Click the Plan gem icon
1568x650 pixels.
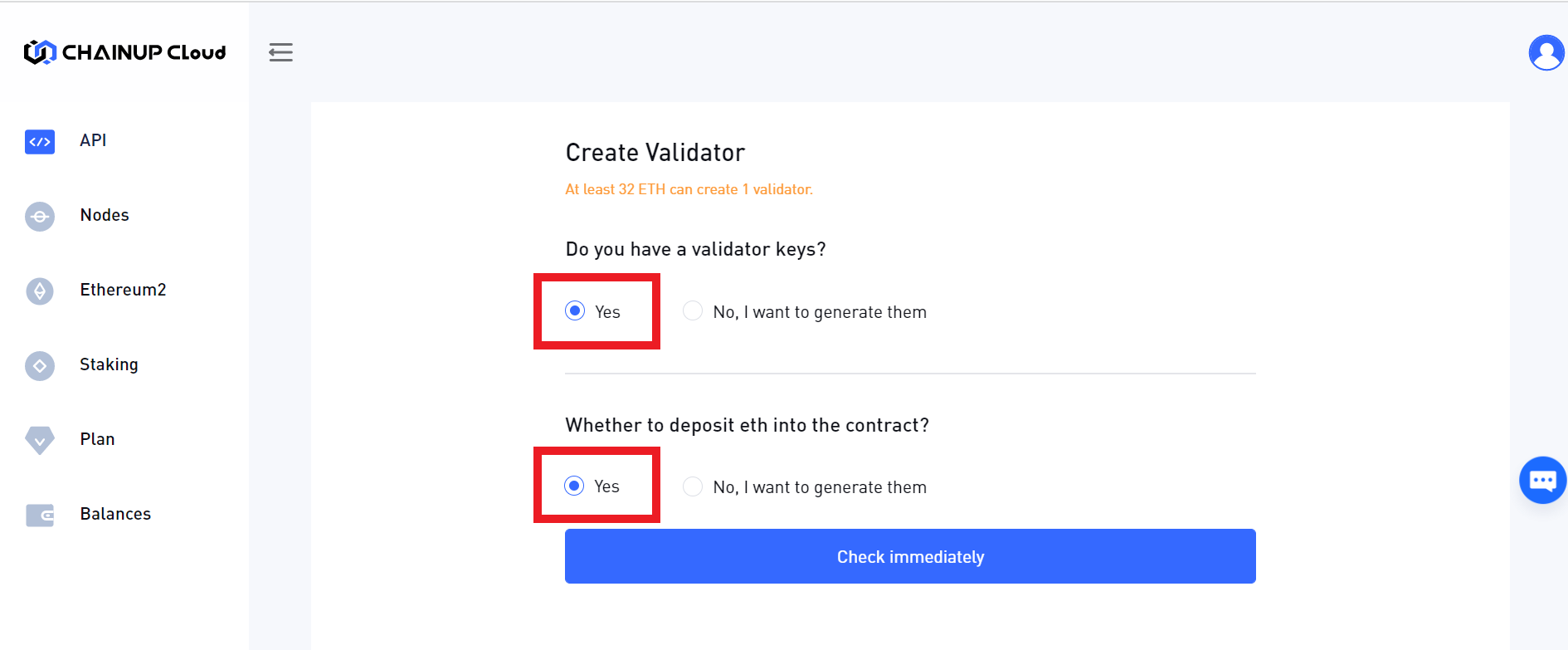[40, 440]
